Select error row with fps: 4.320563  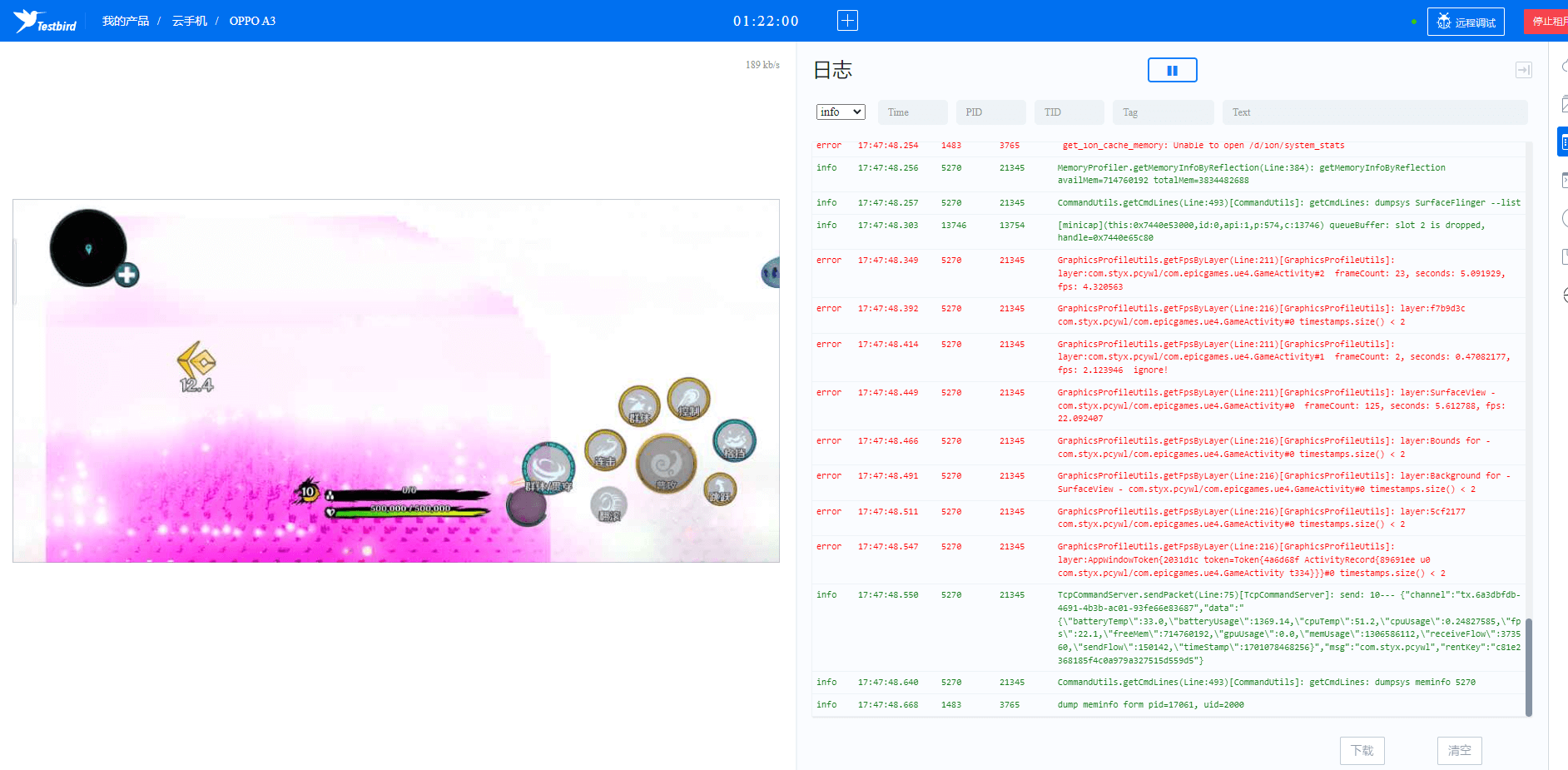[x=1169, y=273]
